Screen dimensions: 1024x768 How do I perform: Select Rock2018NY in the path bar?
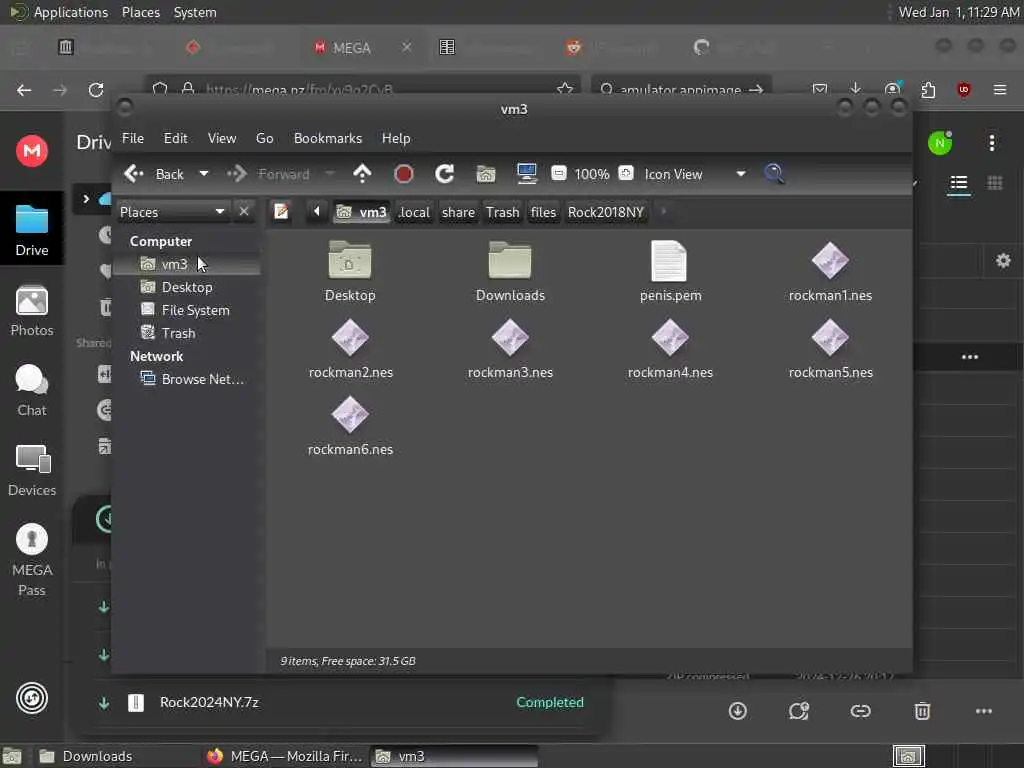[606, 212]
